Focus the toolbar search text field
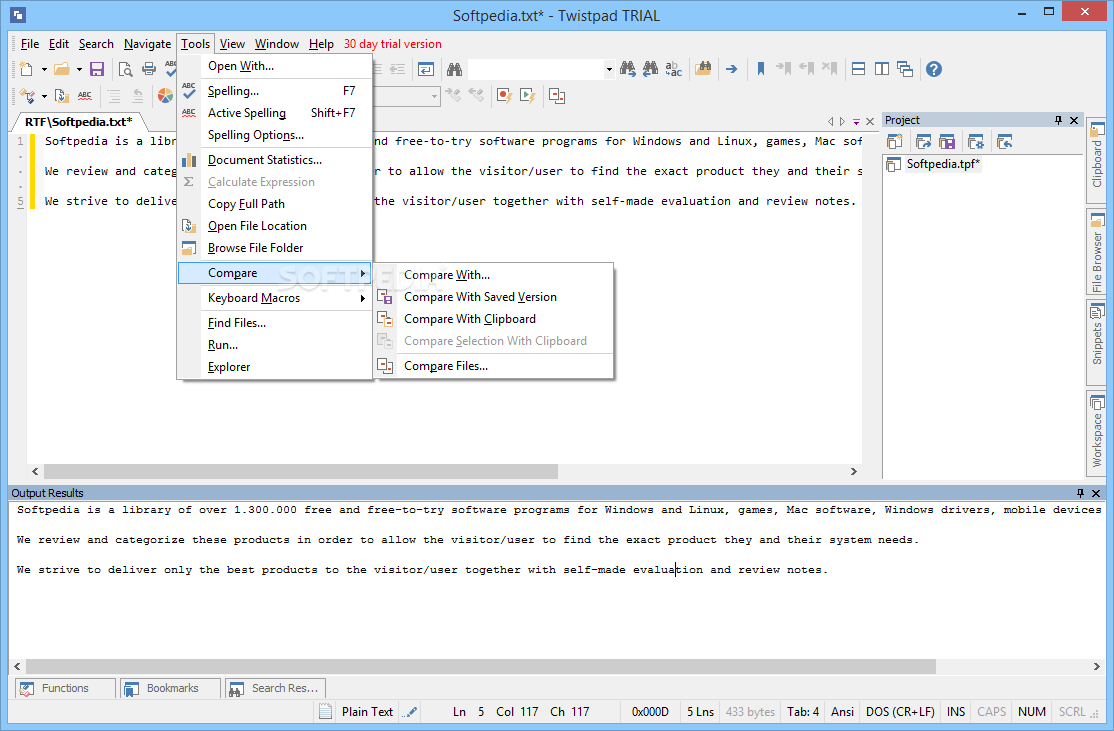This screenshot has height=731, width=1114. pos(536,69)
